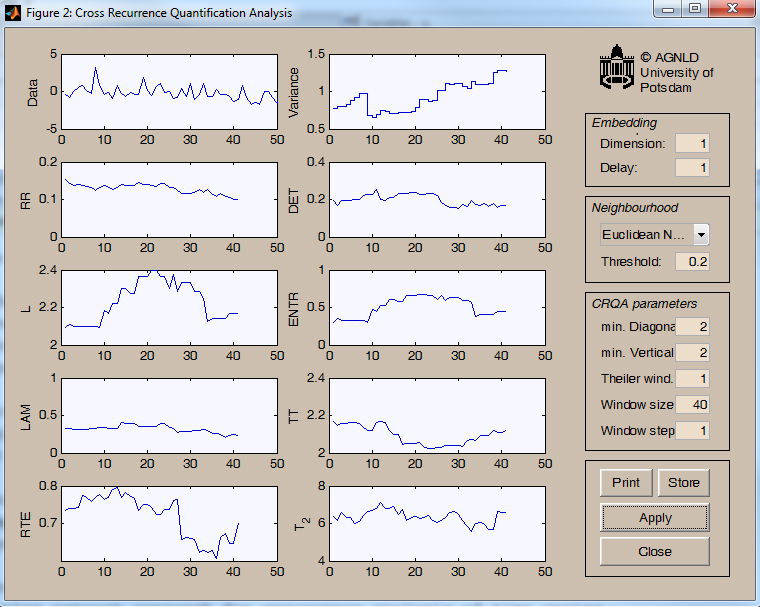Click the Delay: label
This screenshot has width=760, height=607.
[618, 168]
